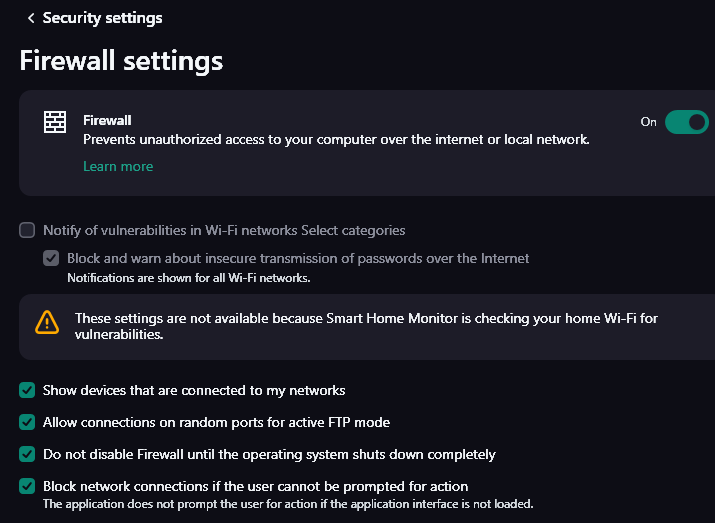
Task: Open the Learn more link
Action: pos(118,166)
